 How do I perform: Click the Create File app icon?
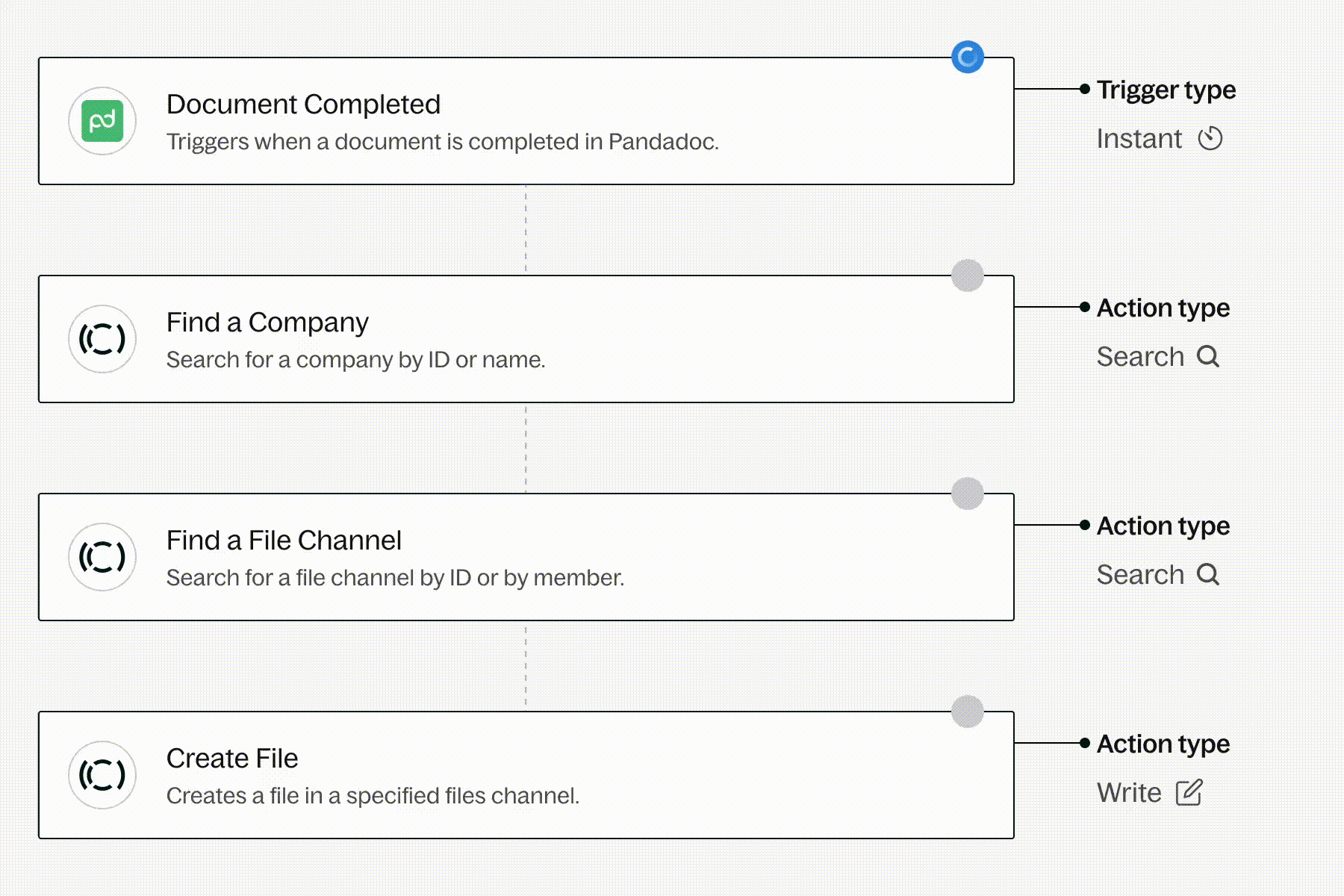(x=102, y=775)
